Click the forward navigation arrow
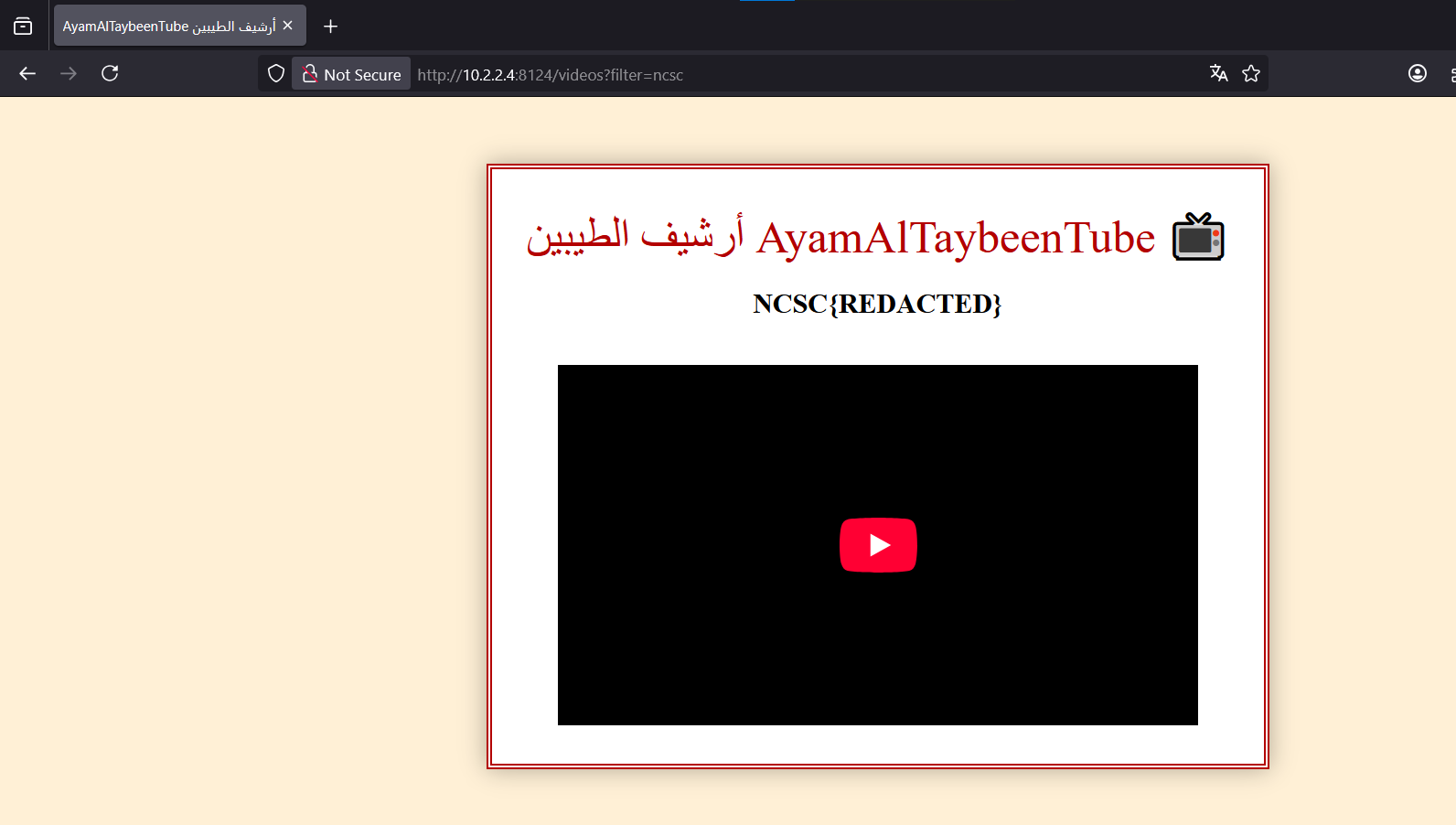The height and width of the screenshot is (825, 1456). coord(69,73)
